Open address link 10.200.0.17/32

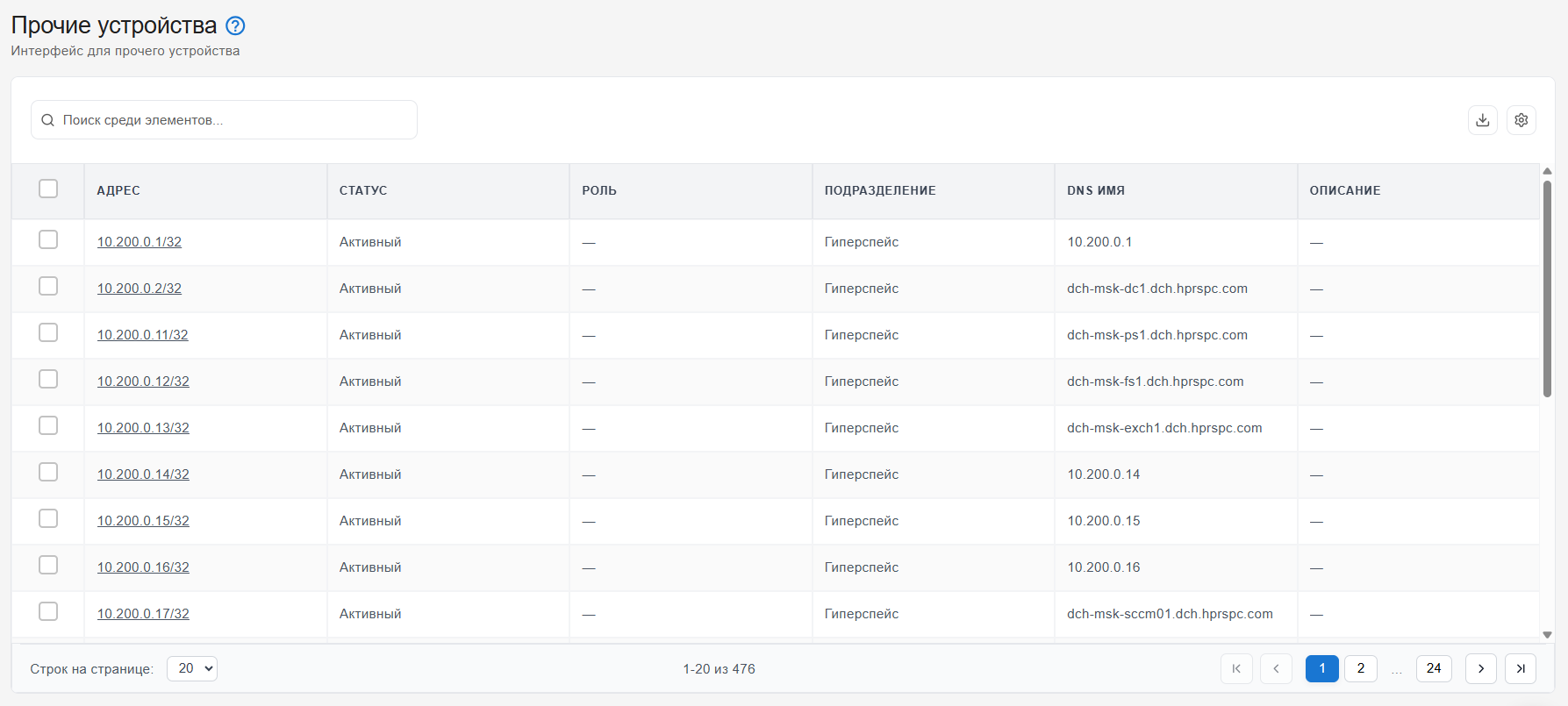click(143, 614)
